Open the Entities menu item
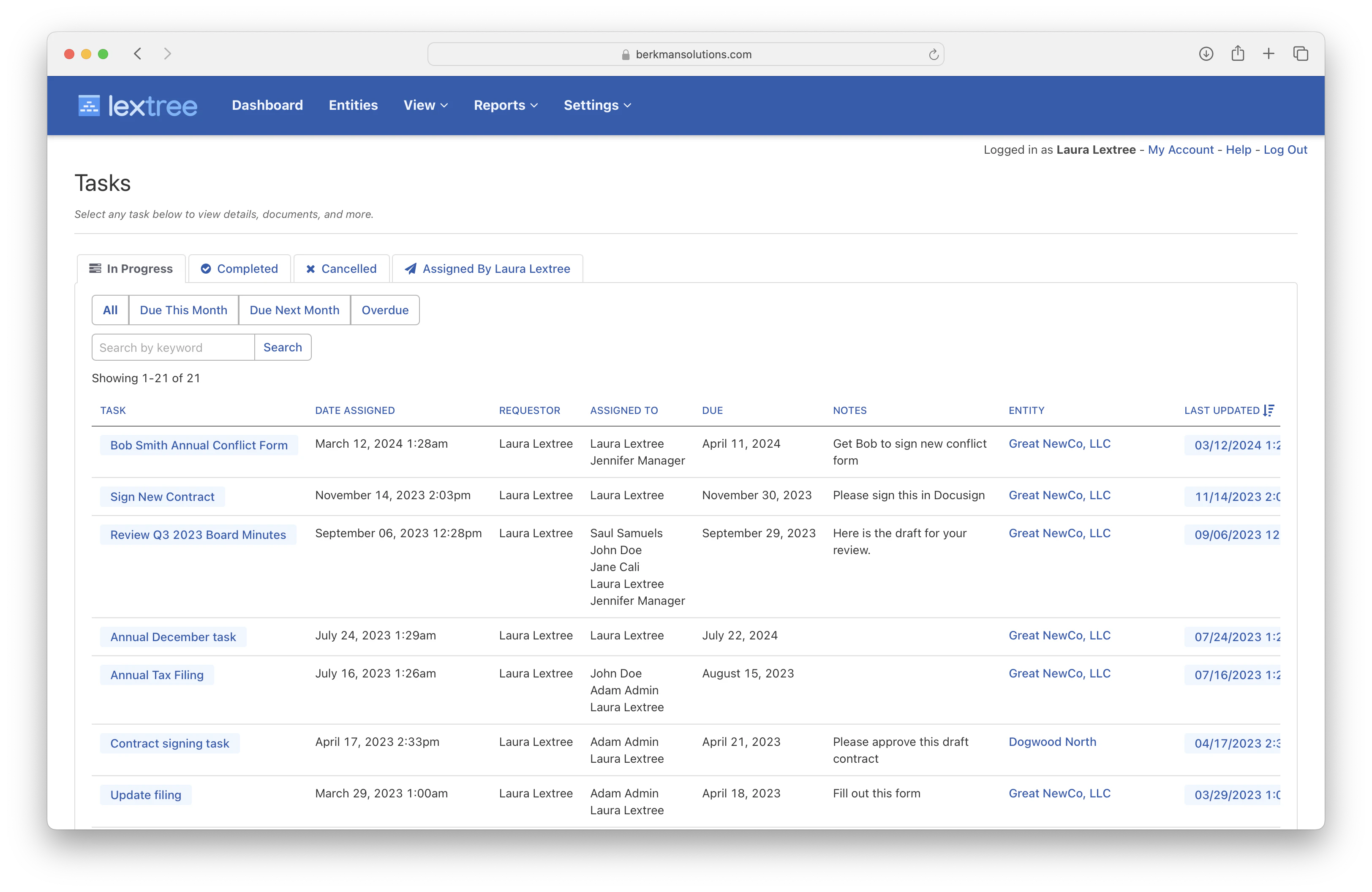This screenshot has width=1372, height=892. [x=353, y=106]
